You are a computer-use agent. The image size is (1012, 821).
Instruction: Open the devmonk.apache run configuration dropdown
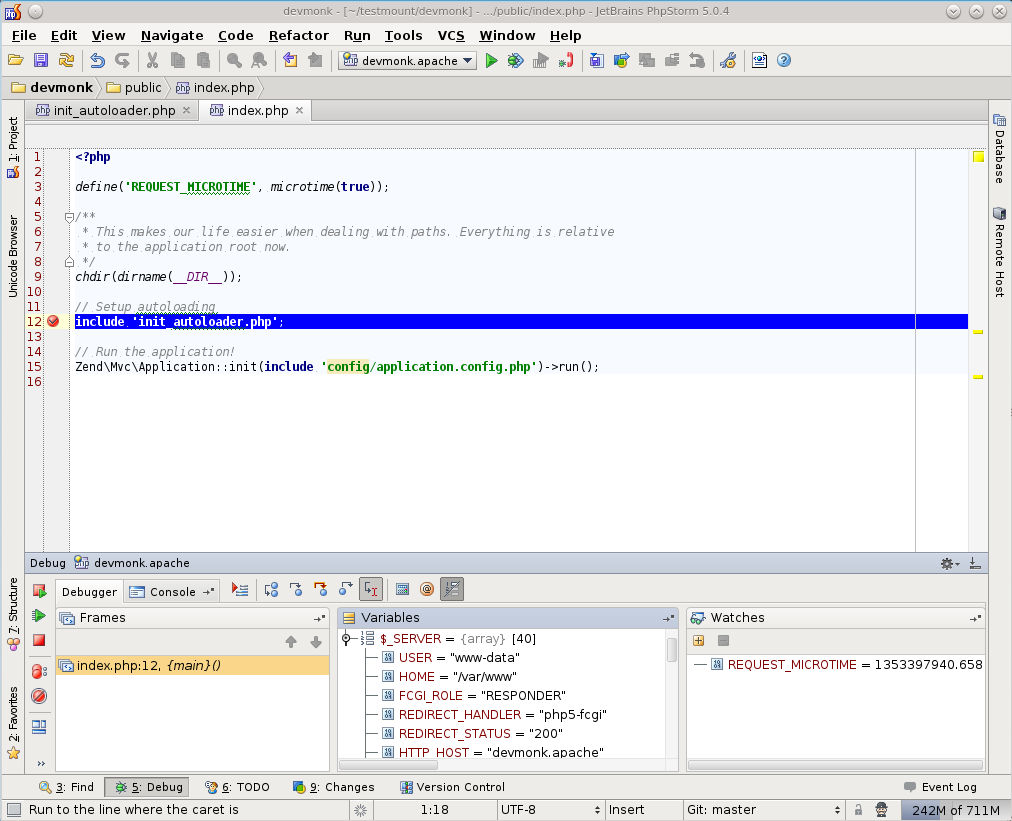[408, 61]
